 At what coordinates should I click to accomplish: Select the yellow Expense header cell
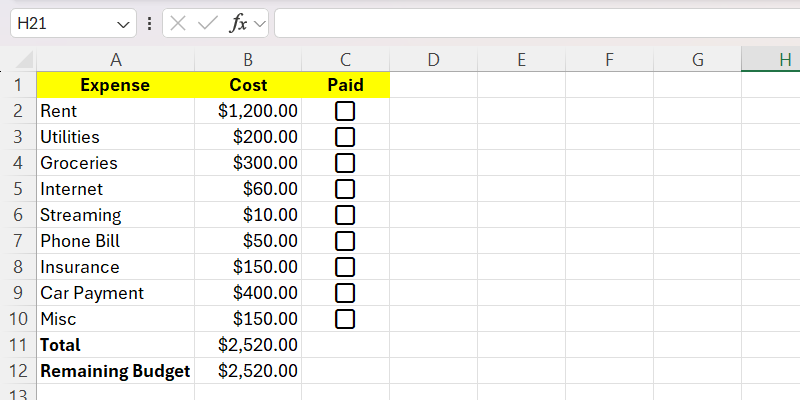(115, 85)
